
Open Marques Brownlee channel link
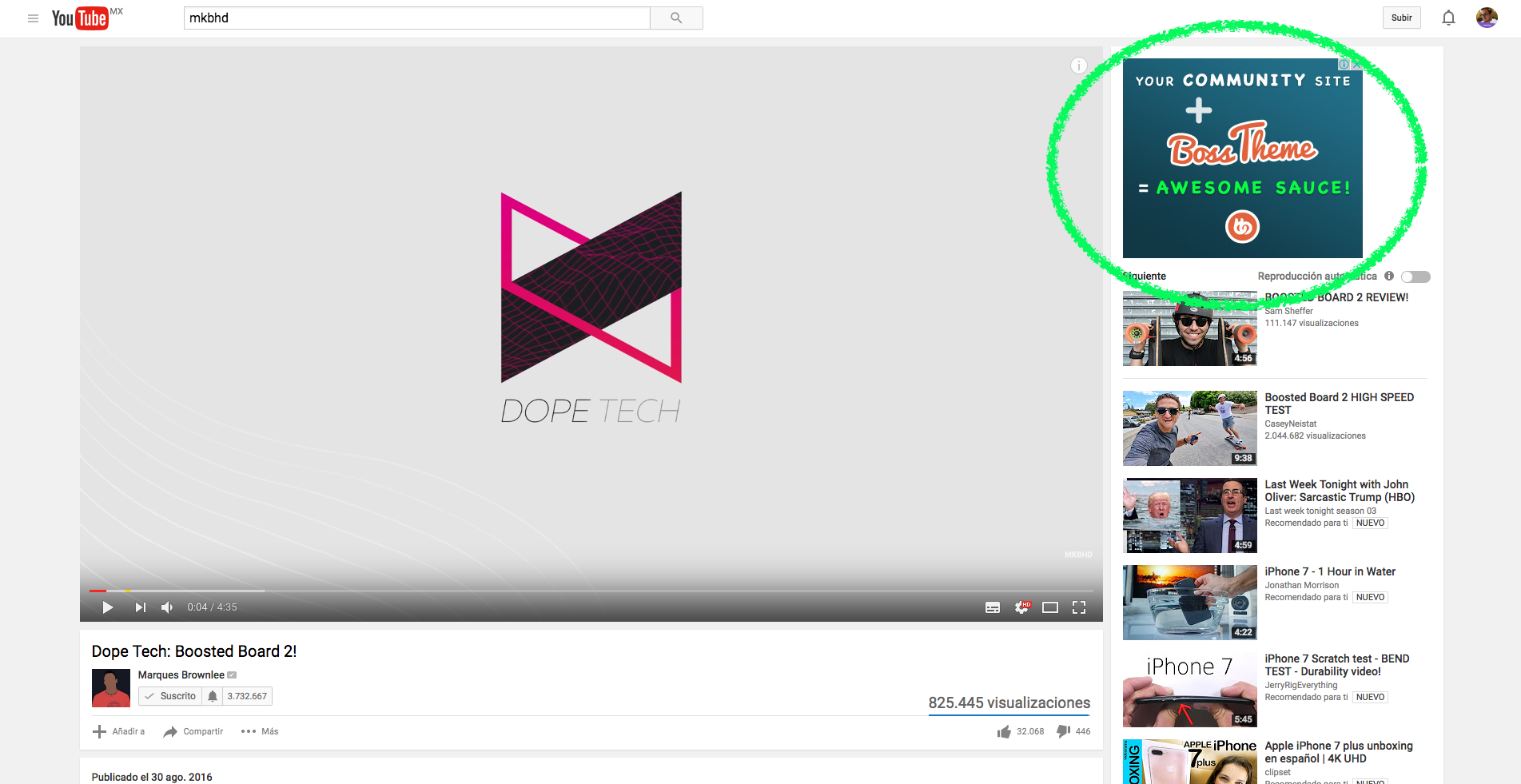pos(181,675)
